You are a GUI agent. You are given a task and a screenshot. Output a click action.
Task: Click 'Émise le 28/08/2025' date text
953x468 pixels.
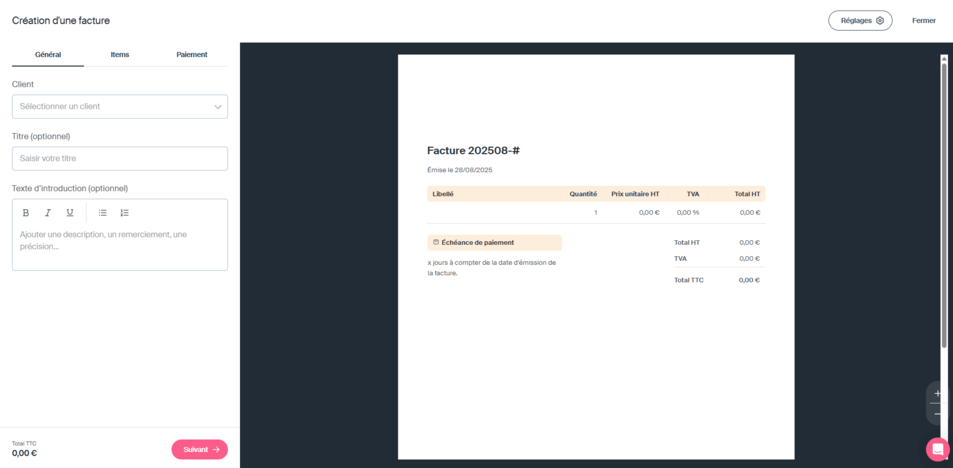pyautogui.click(x=459, y=170)
